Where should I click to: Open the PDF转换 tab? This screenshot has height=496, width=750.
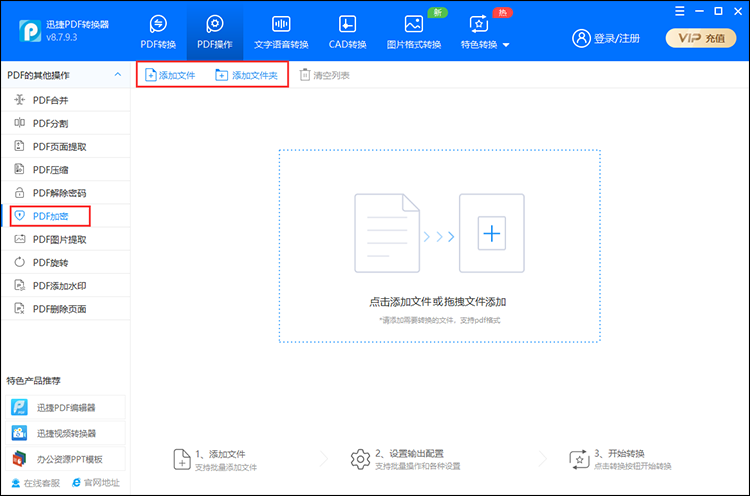click(158, 32)
